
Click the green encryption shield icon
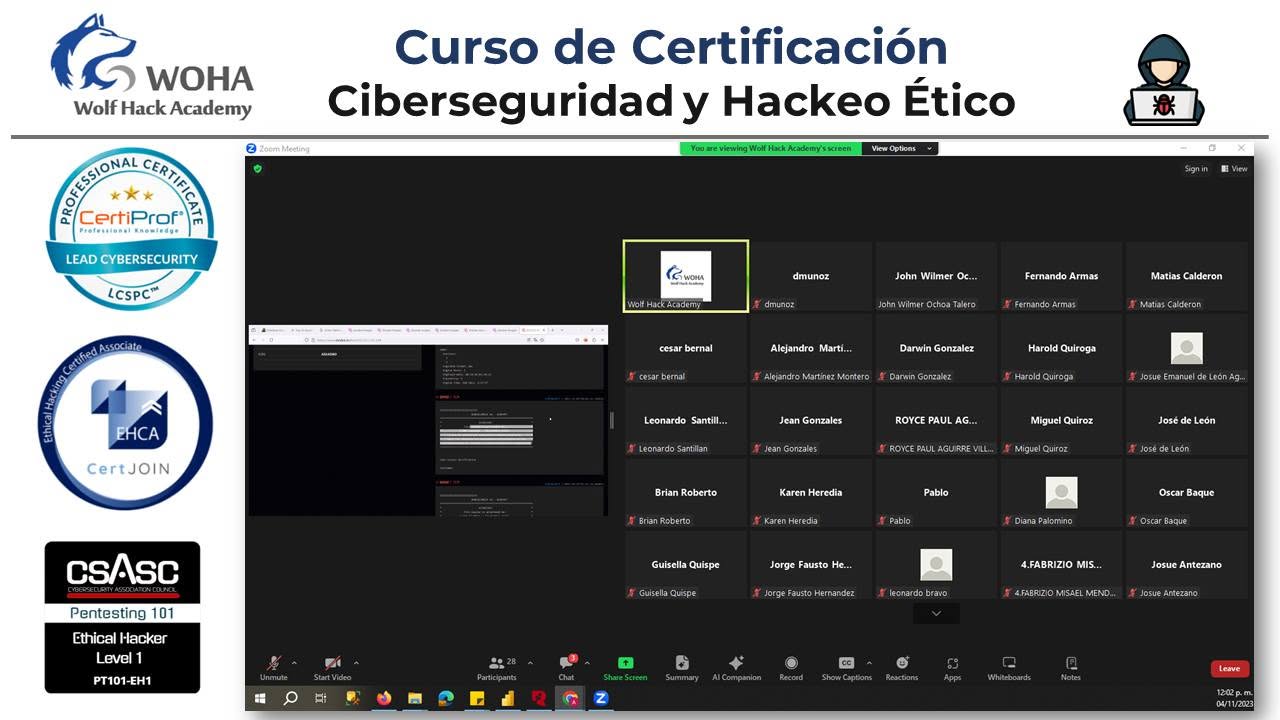coord(257,169)
